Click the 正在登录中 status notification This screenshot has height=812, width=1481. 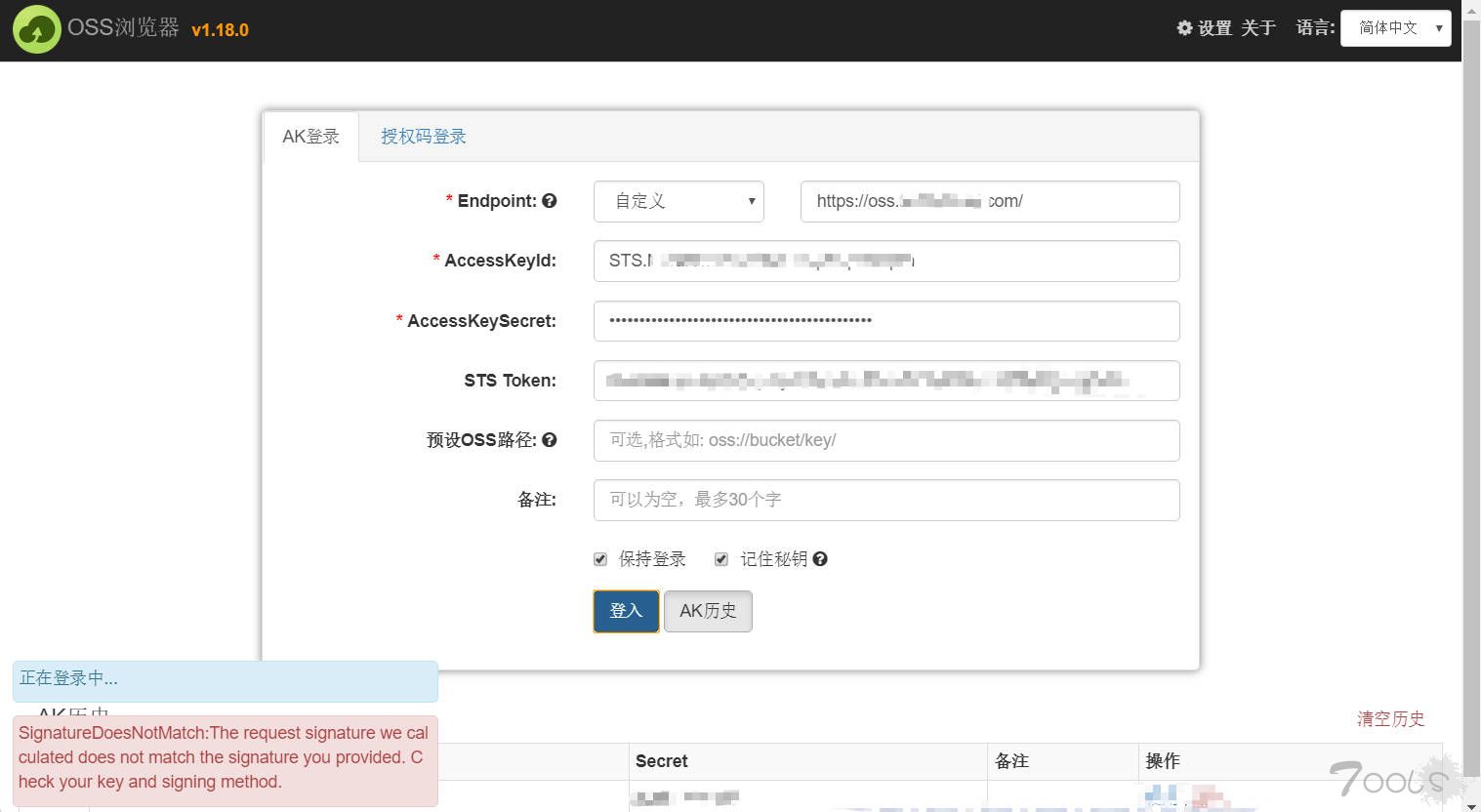tap(225, 681)
